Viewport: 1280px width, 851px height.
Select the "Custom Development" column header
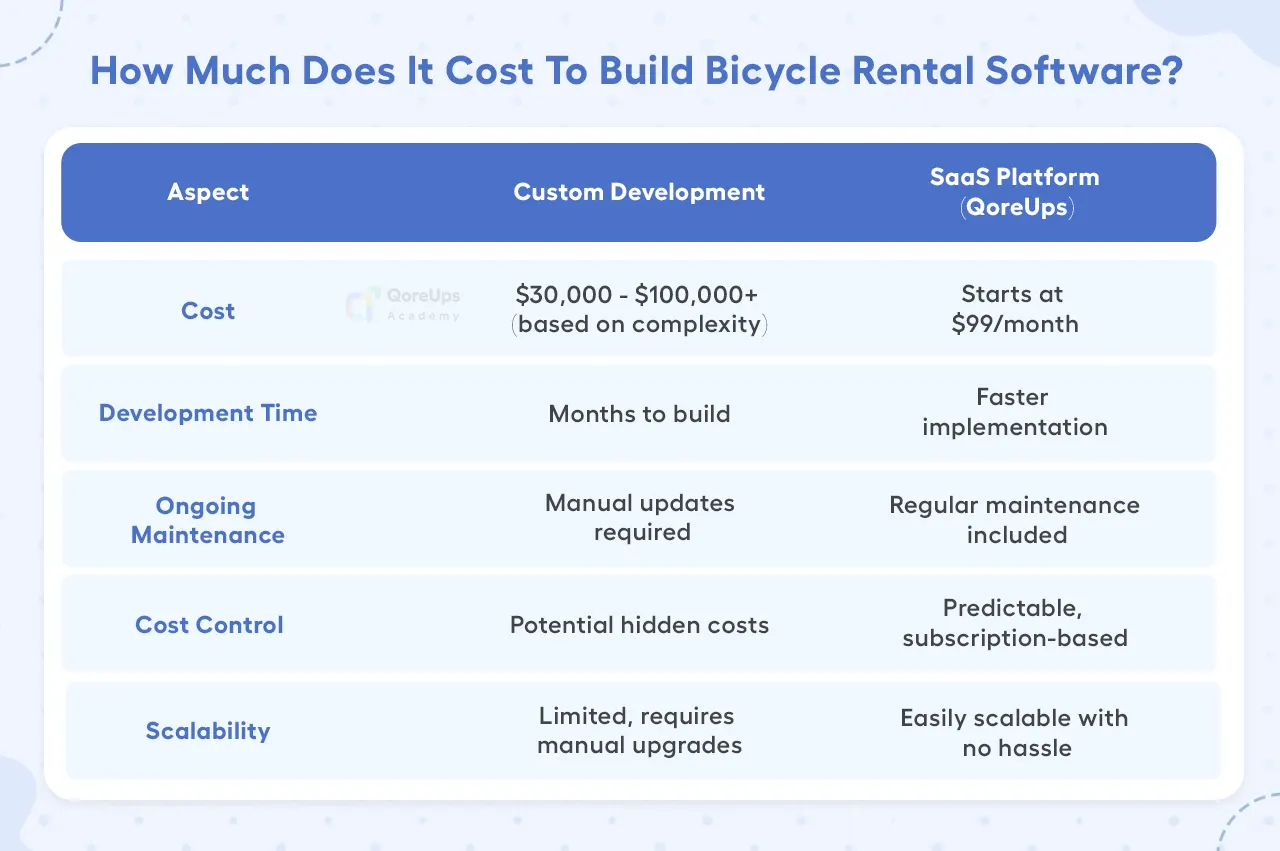[x=639, y=192]
